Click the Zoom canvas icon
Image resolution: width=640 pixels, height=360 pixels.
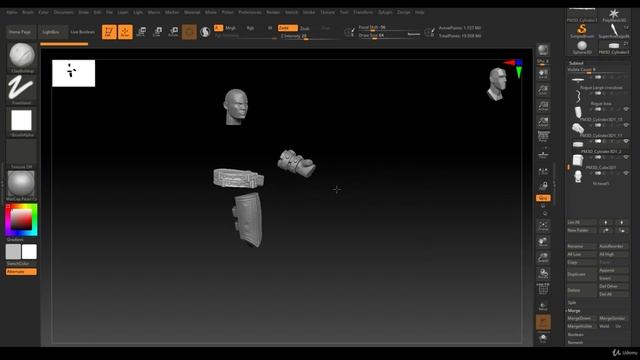(543, 90)
